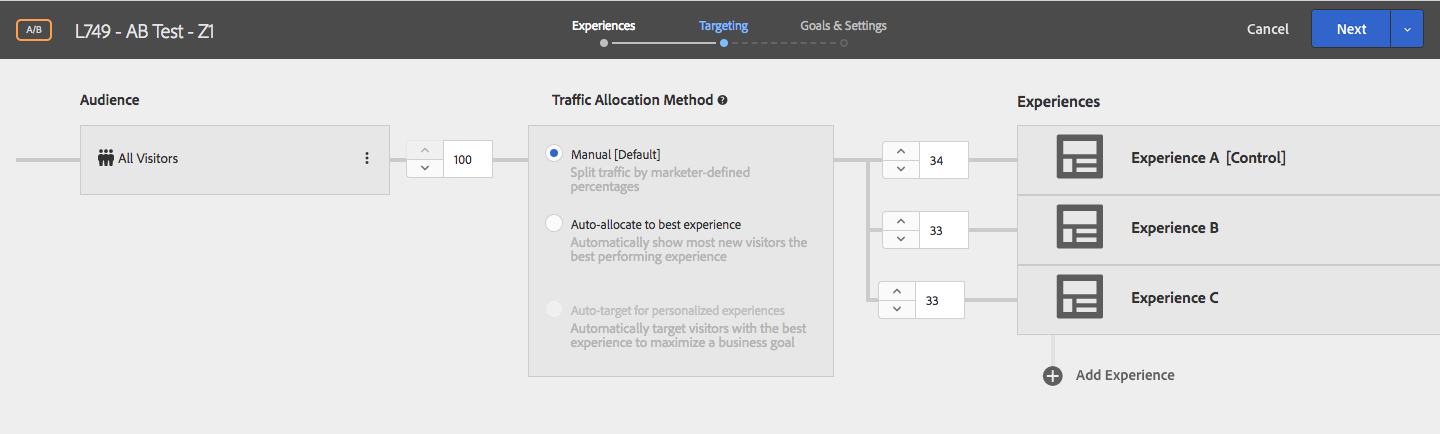The width and height of the screenshot is (1440, 434).
Task: Click the Experience C layout icon
Action: [x=1079, y=297]
